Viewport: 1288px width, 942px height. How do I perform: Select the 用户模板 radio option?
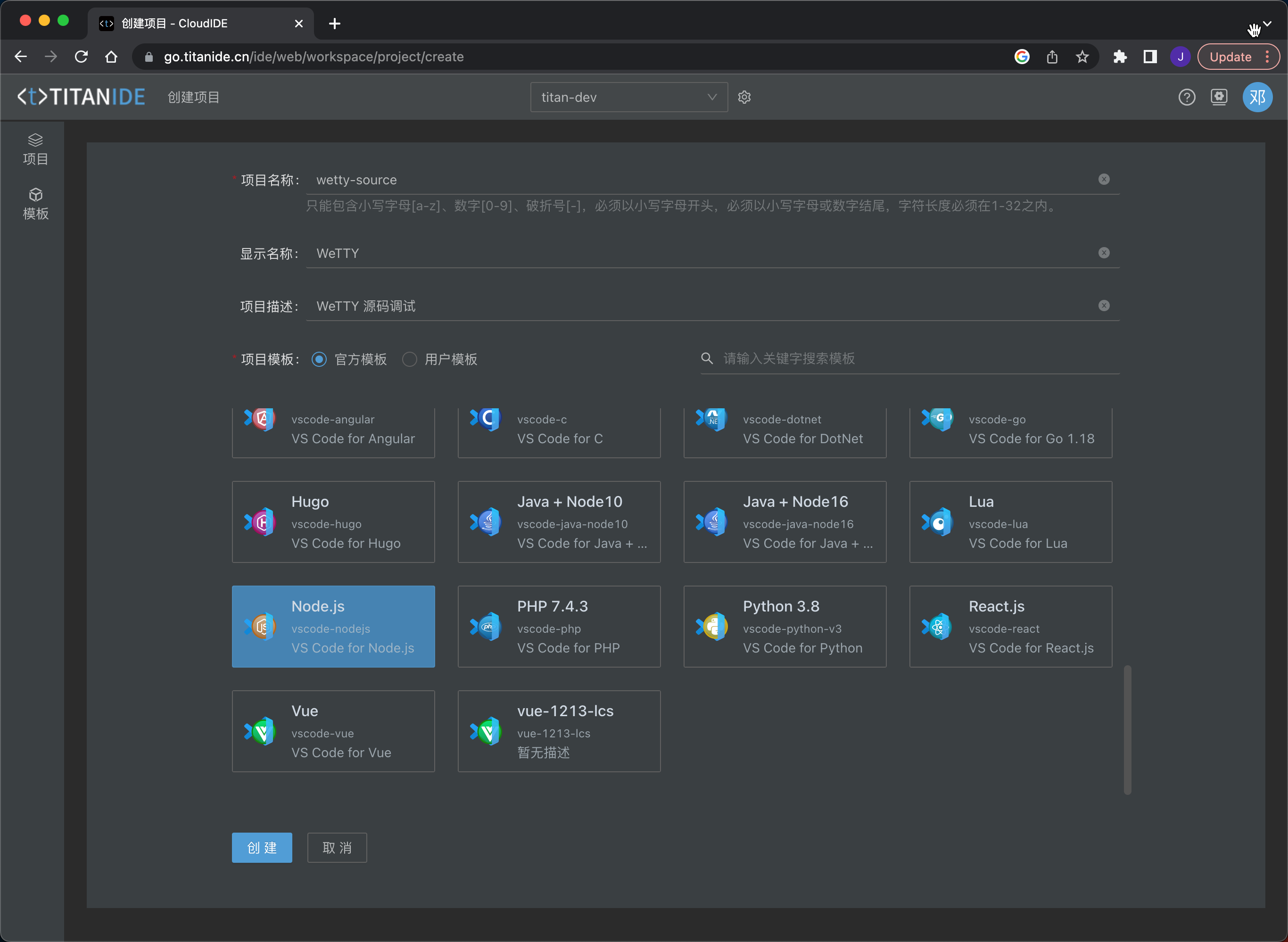pyautogui.click(x=409, y=359)
